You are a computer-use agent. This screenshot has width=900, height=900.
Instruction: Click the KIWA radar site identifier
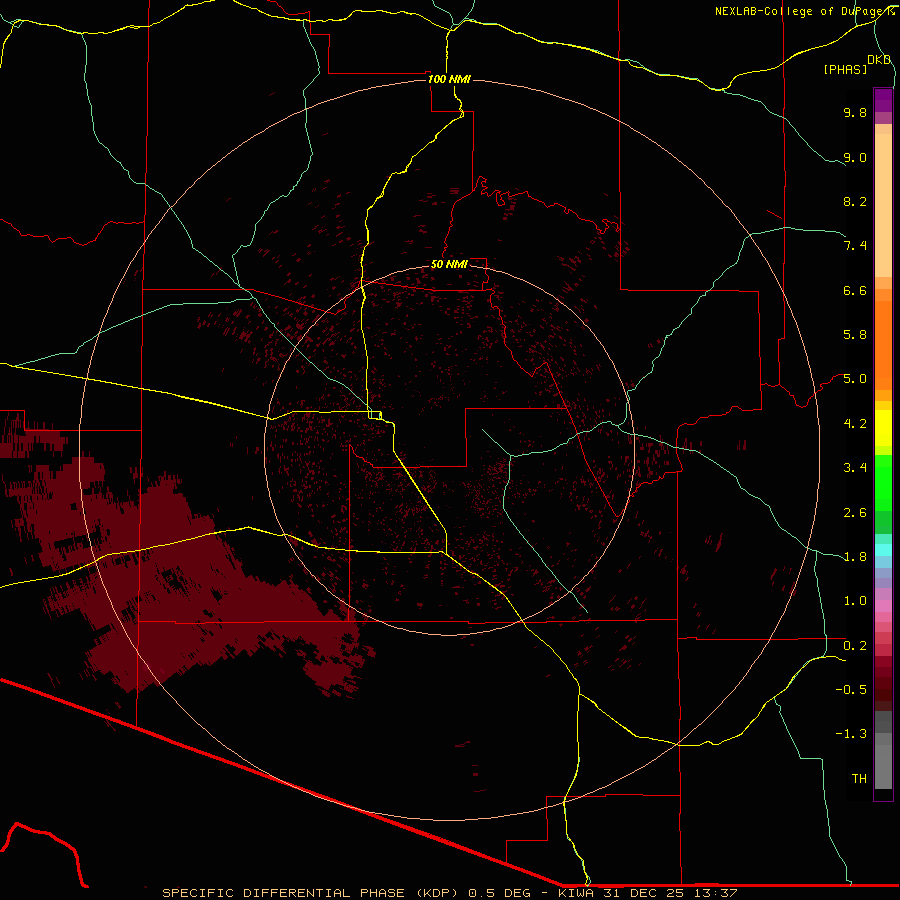click(576, 893)
